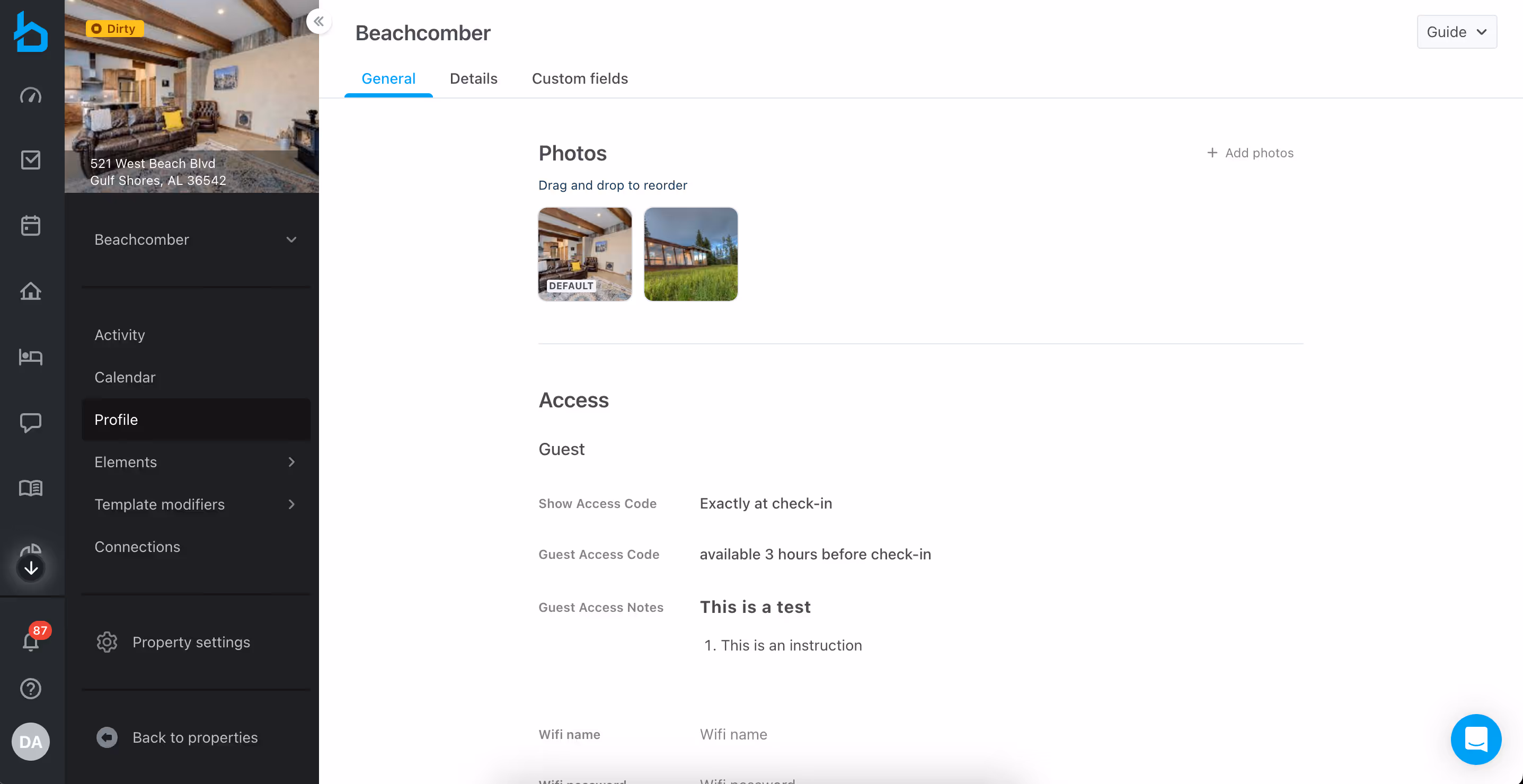Switch to the Details tab
Image resolution: width=1523 pixels, height=784 pixels.
(x=473, y=78)
